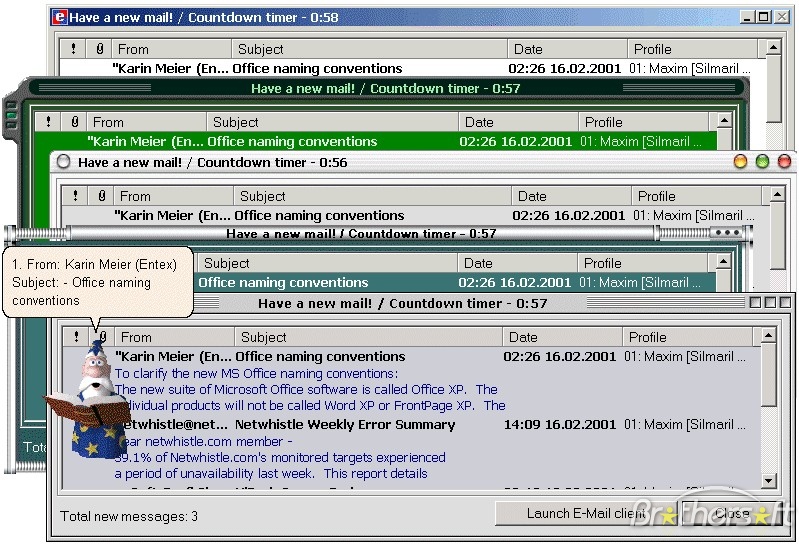Click the Subject header in the front window
The height and width of the screenshot is (545, 799).
[x=369, y=337]
